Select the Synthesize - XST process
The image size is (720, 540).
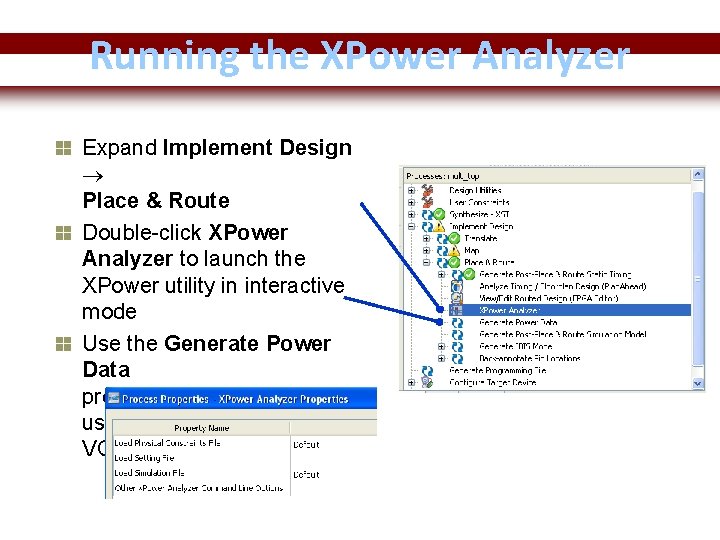tap(479, 214)
